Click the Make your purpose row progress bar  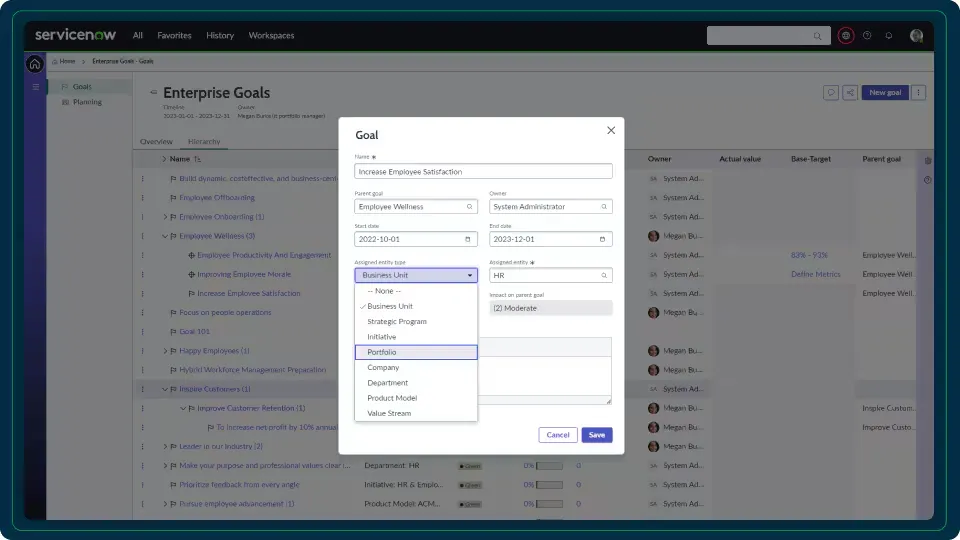tap(549, 466)
